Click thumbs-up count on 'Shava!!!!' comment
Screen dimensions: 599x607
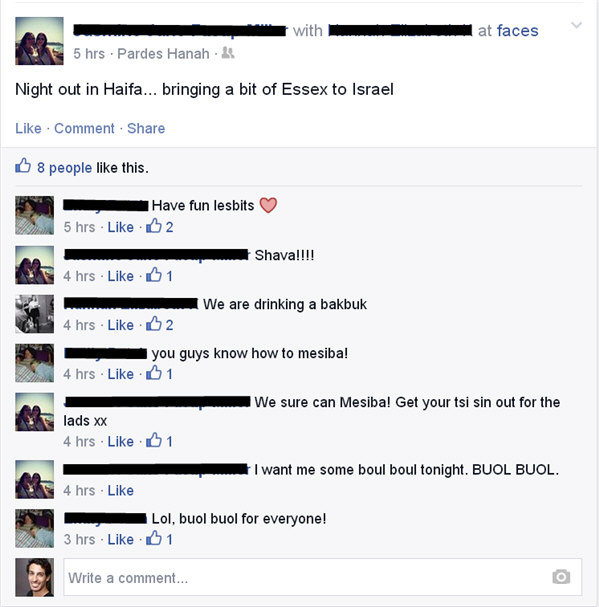[160, 275]
